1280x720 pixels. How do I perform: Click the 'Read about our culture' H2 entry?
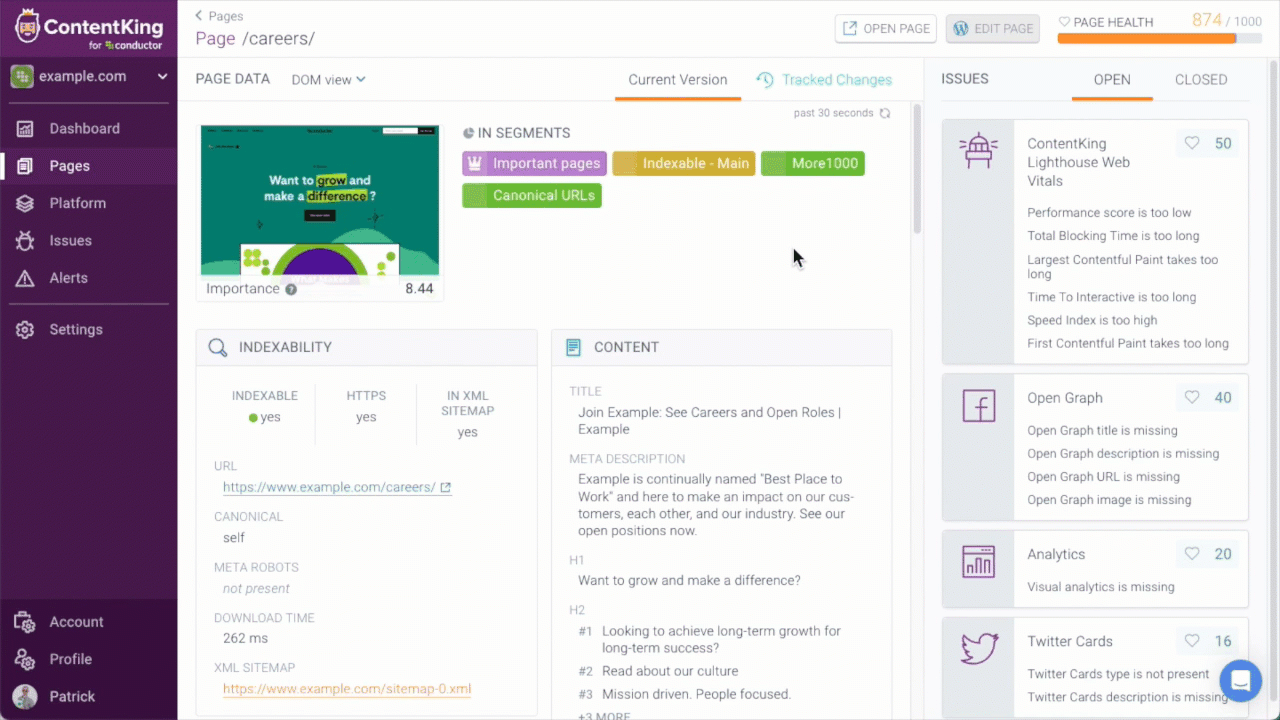tap(670, 671)
